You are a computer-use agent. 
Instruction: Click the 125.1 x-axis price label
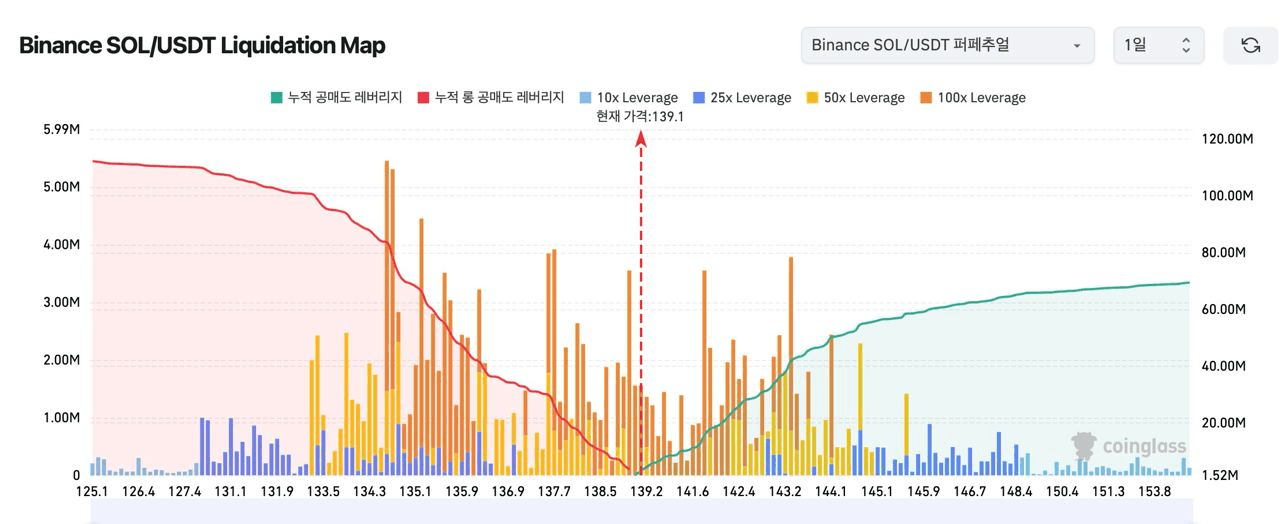[x=91, y=491]
